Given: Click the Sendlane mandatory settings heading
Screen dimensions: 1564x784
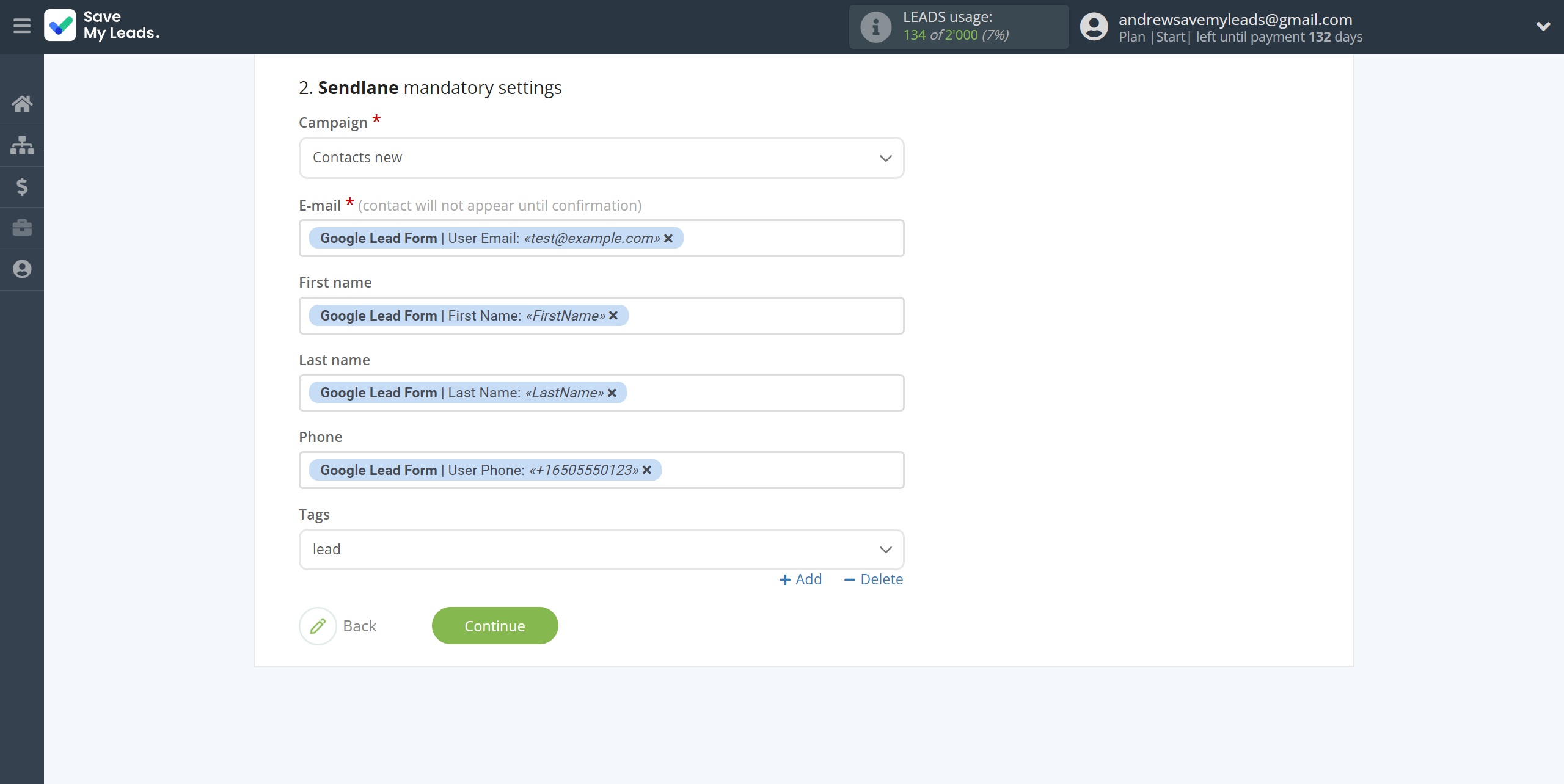Looking at the screenshot, I should pos(430,88).
